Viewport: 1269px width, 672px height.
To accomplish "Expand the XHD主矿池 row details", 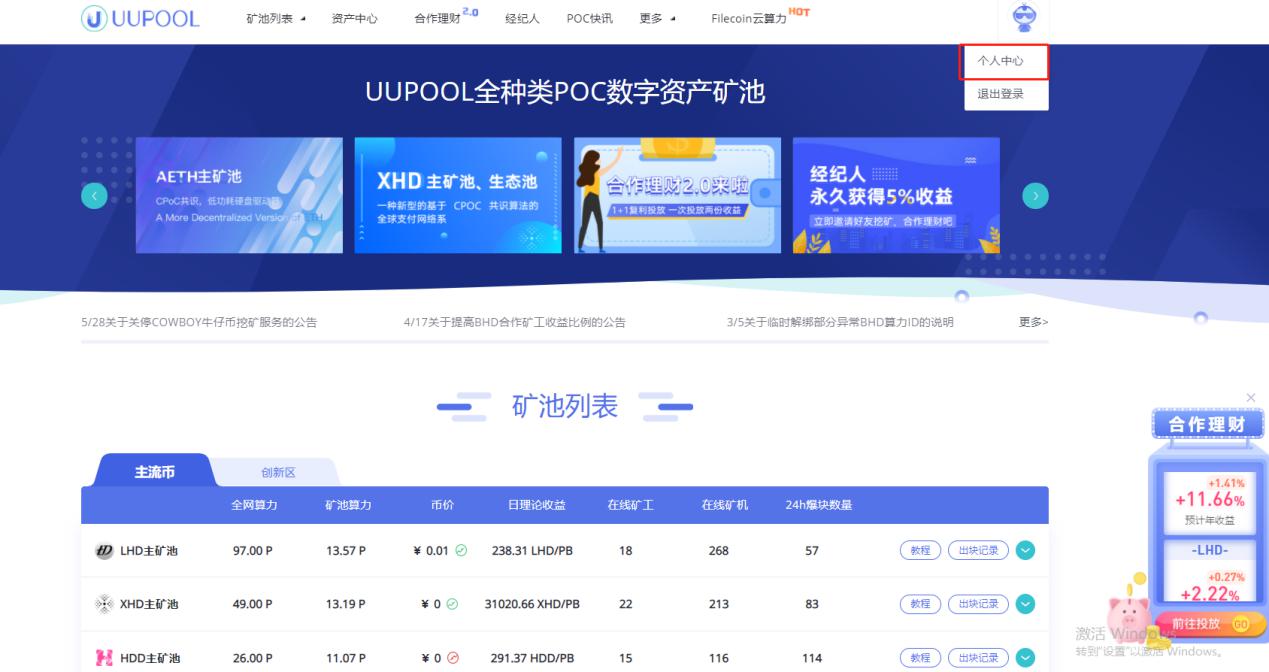I will 1025,604.
